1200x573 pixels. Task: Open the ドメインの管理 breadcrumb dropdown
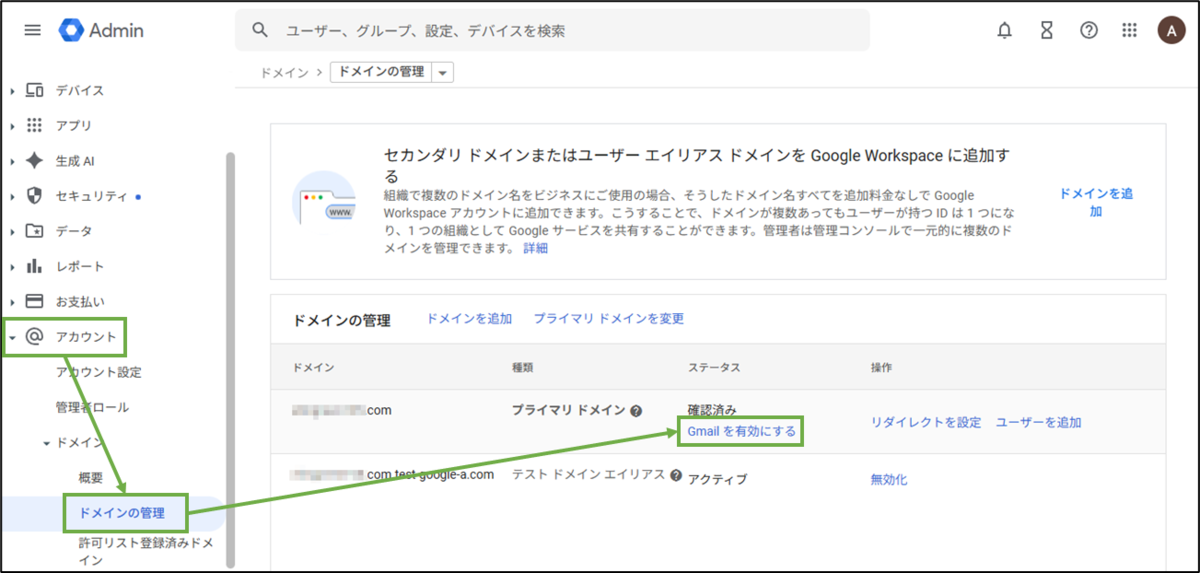[443, 73]
